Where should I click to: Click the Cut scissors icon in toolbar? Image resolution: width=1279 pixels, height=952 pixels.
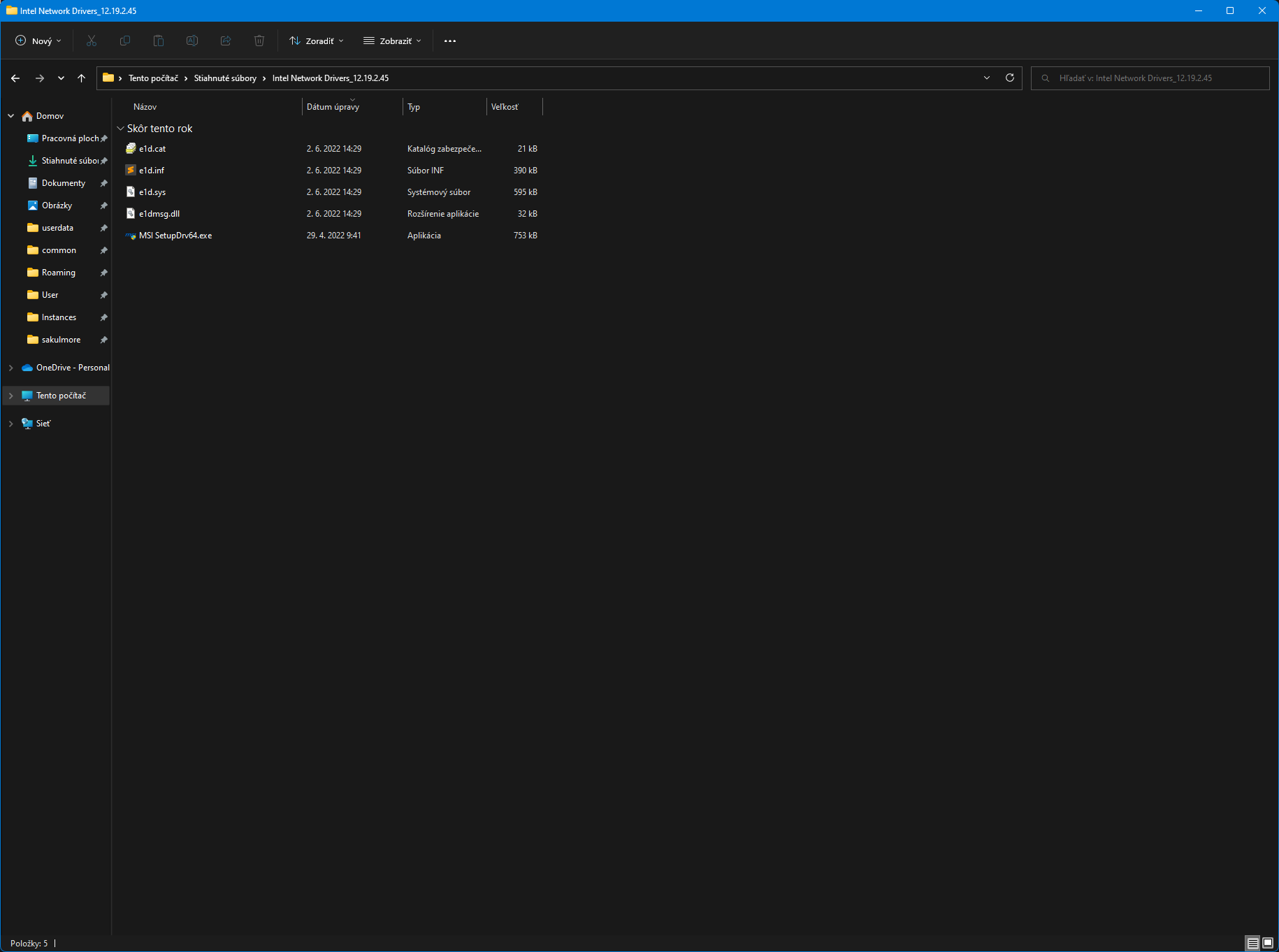coord(92,41)
